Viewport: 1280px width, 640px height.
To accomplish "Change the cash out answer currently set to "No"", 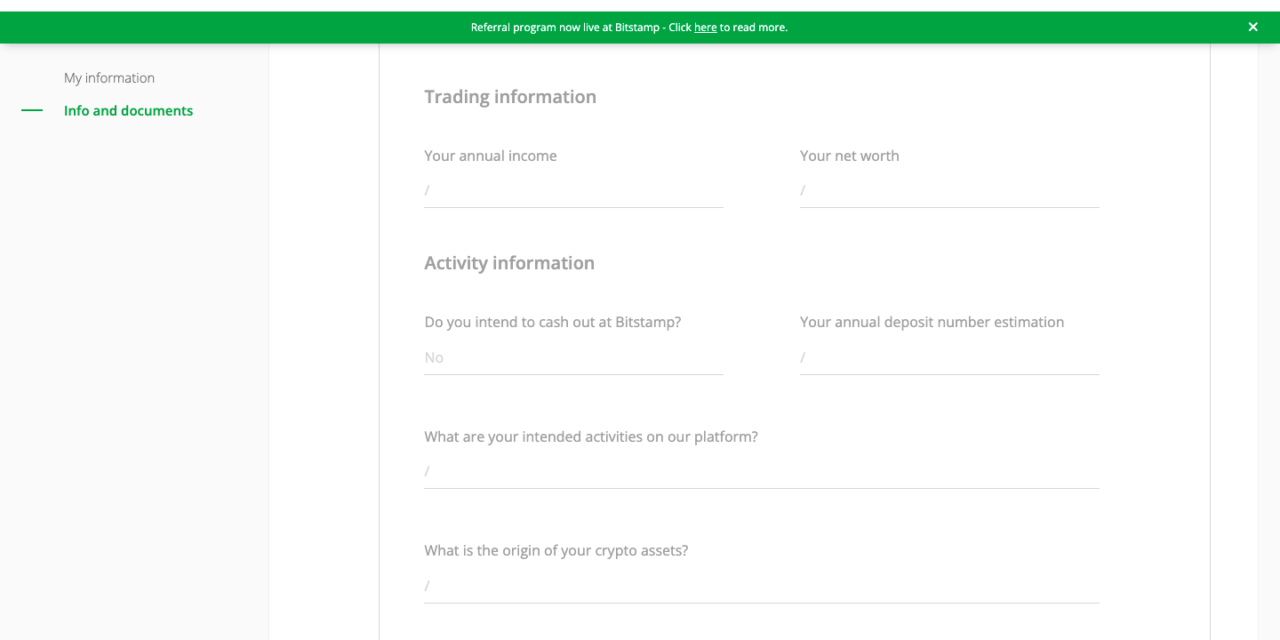I will (x=573, y=357).
